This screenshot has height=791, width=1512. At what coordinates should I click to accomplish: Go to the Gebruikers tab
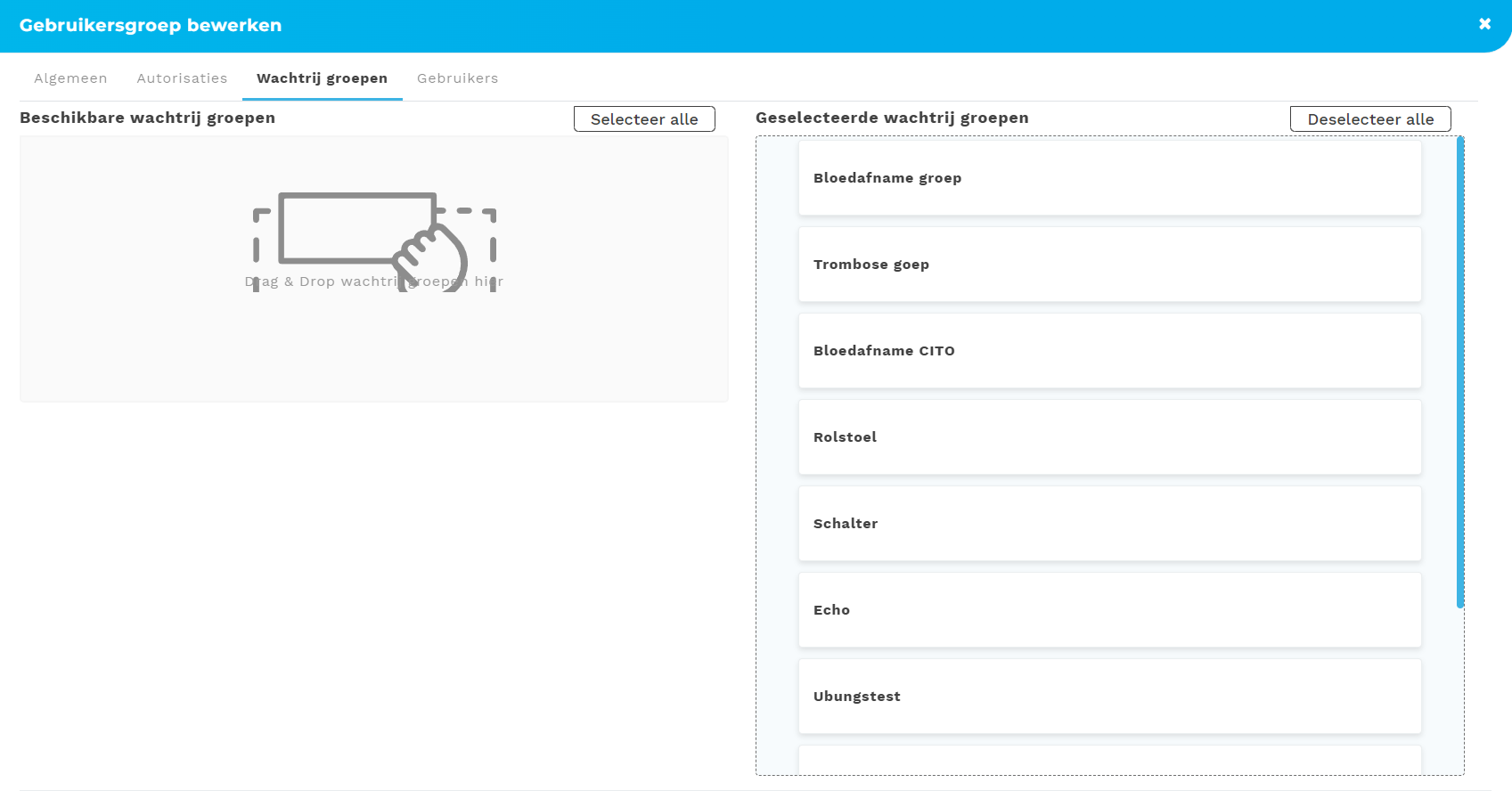(457, 78)
